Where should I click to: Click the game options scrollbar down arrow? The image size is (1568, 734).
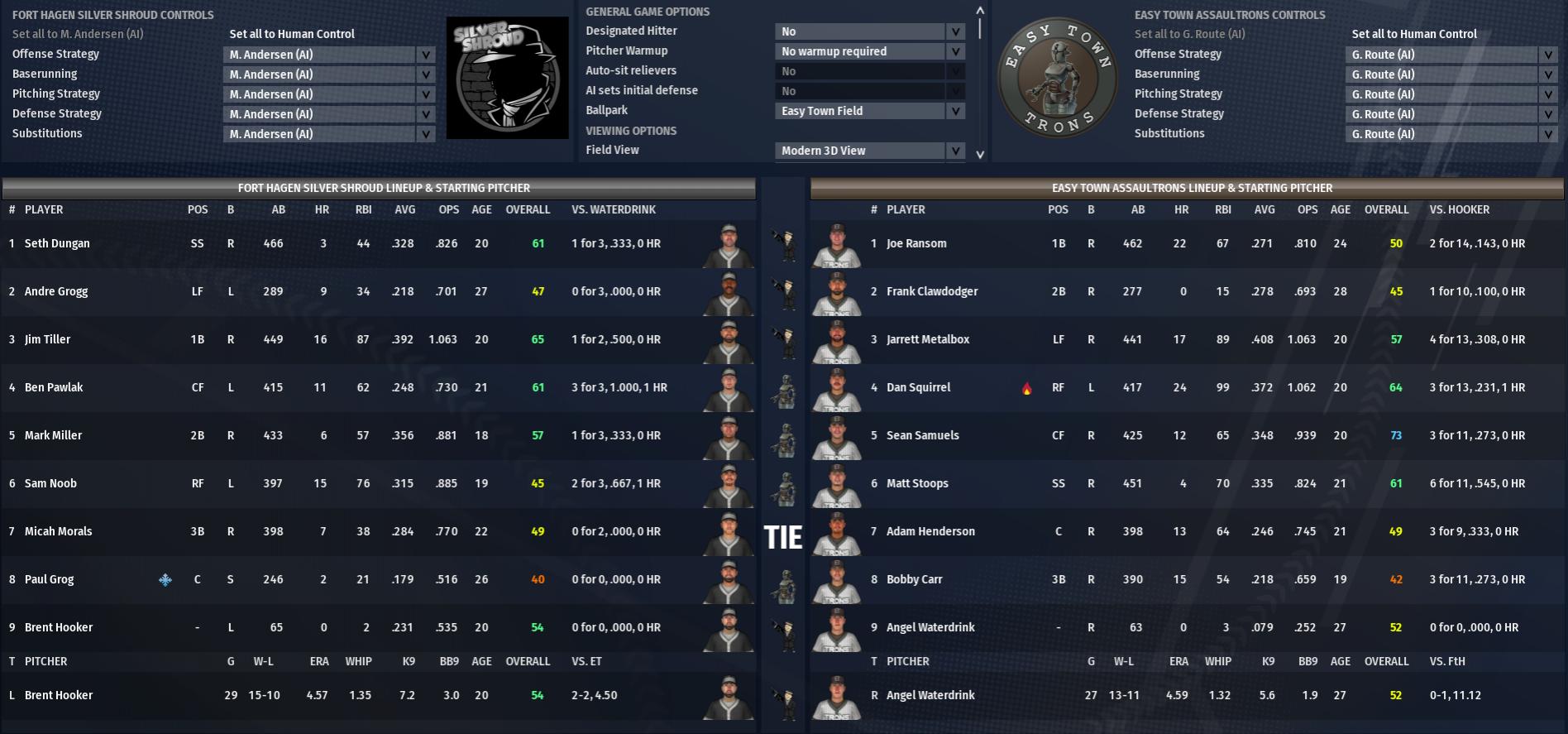point(980,154)
